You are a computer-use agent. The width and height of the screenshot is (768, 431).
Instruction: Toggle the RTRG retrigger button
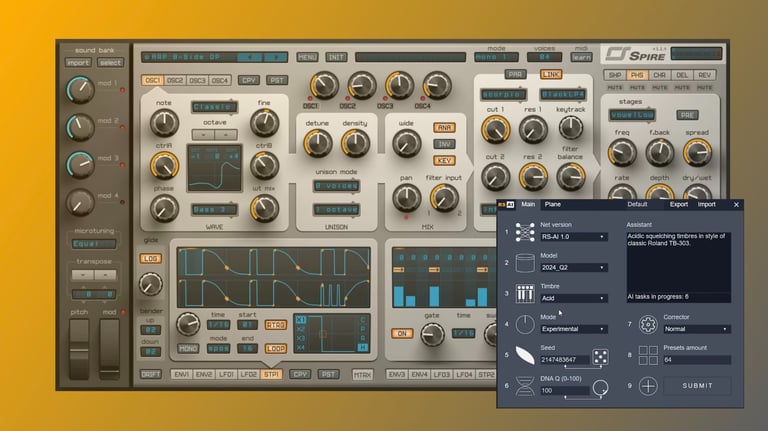point(276,325)
